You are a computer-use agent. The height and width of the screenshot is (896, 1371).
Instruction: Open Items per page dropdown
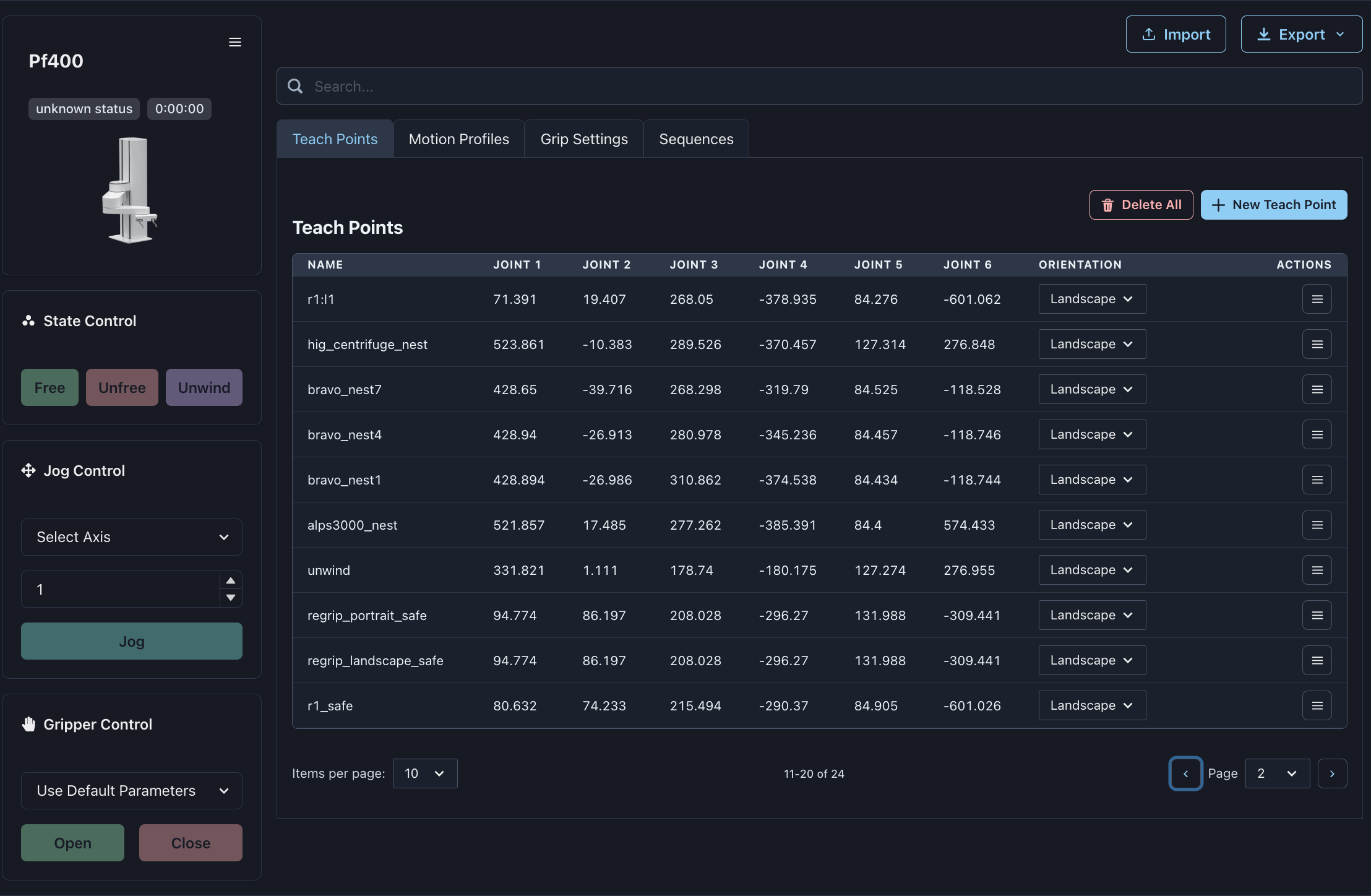pyautogui.click(x=425, y=773)
